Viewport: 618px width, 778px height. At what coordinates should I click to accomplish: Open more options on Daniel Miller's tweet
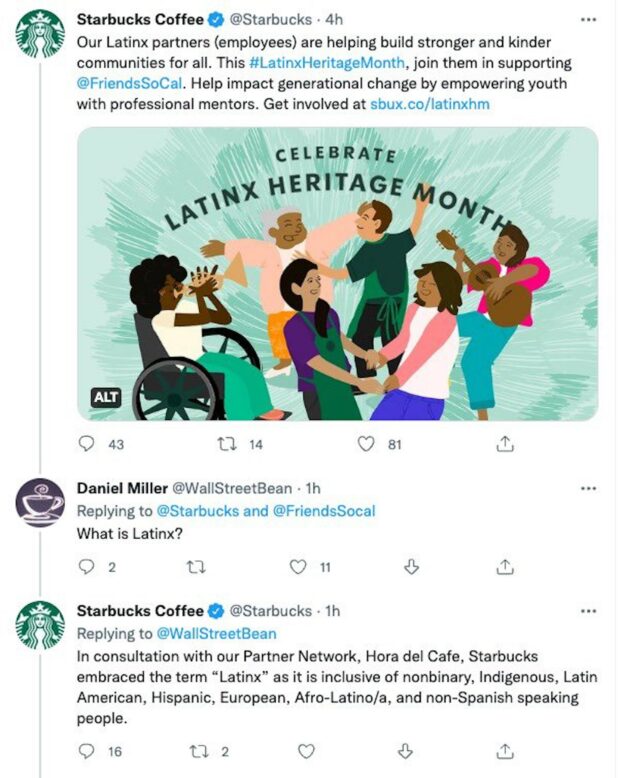pos(588,488)
